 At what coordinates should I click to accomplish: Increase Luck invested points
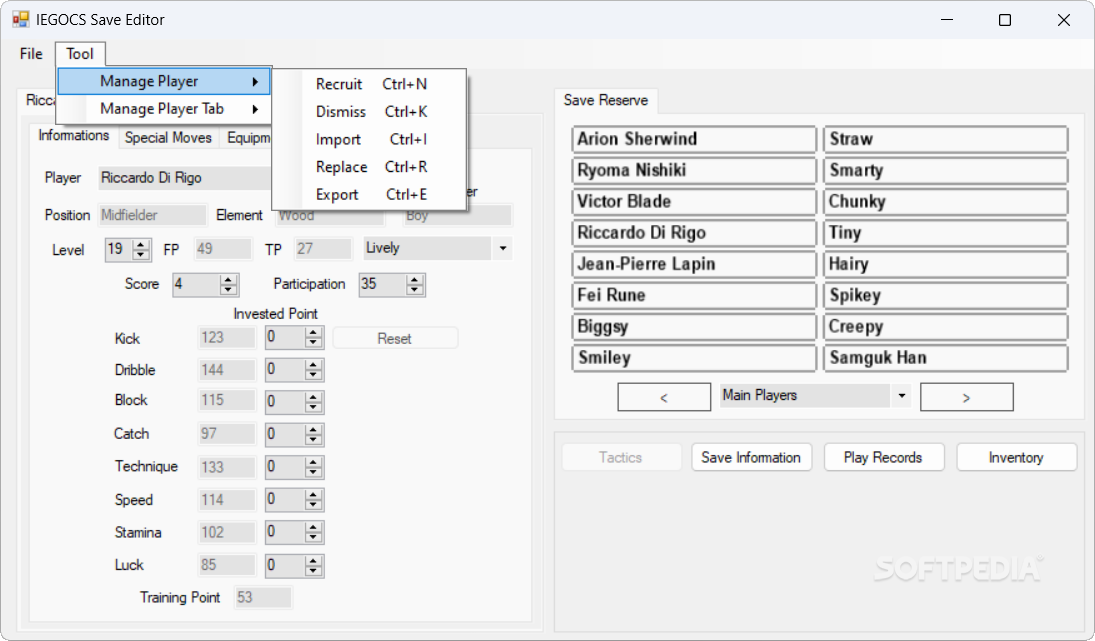coord(314,560)
